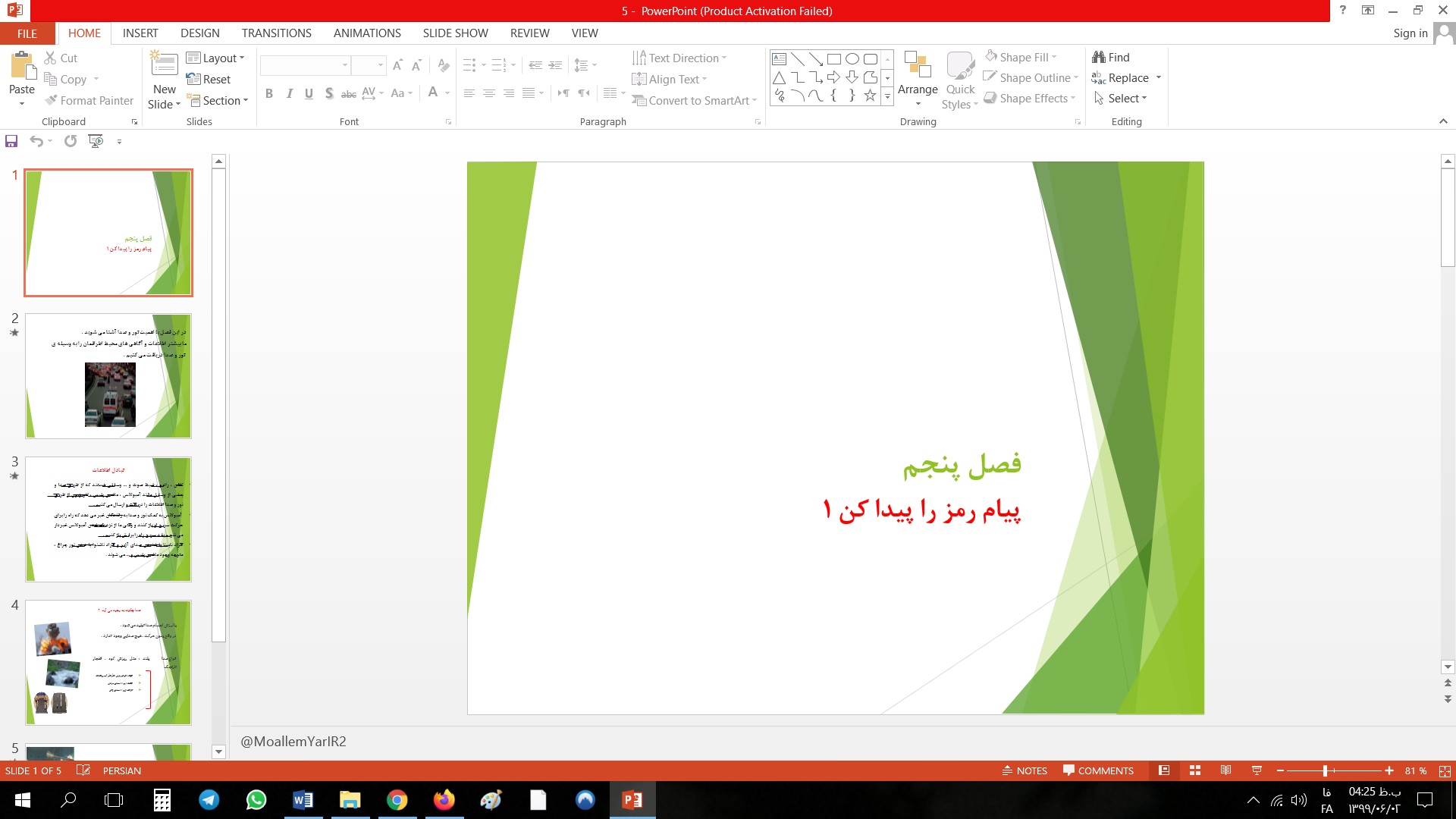Click the Paste clipboard icon

pyautogui.click(x=22, y=67)
